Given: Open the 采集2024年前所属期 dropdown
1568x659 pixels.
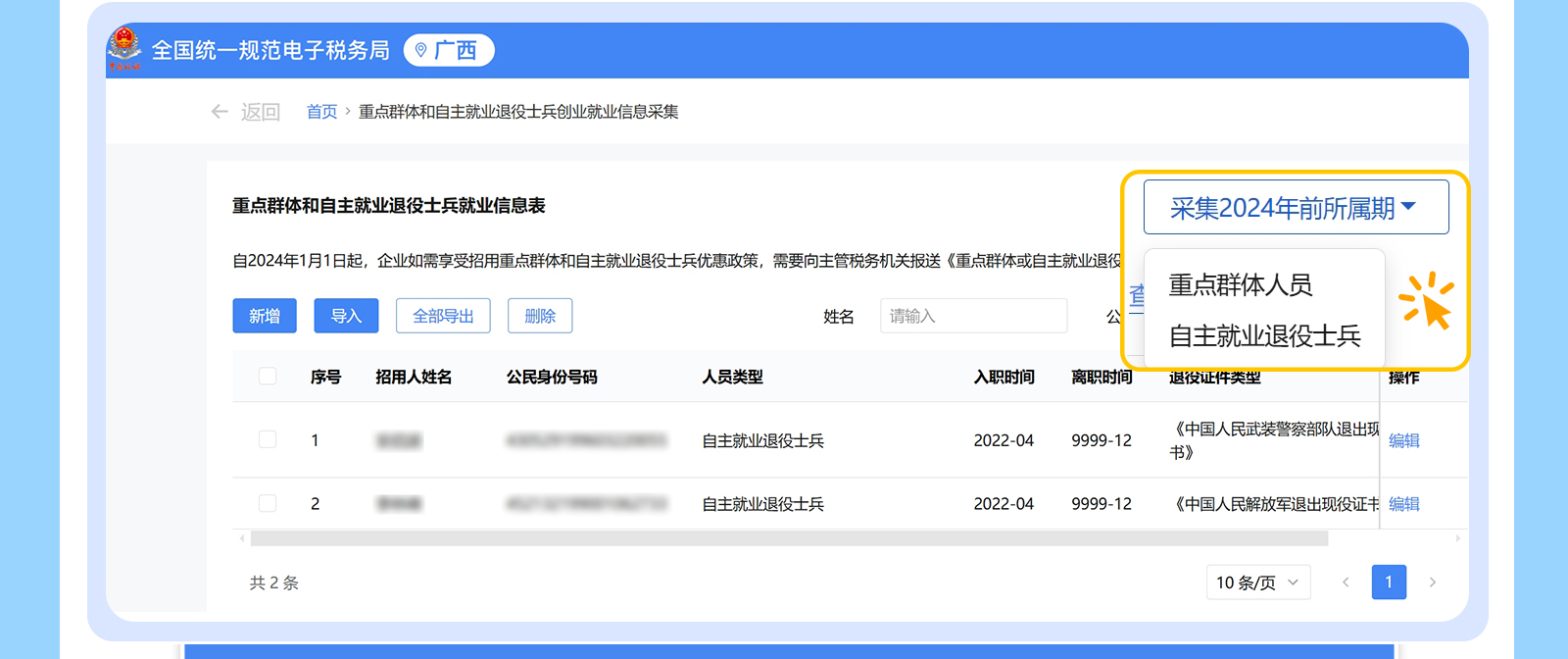Looking at the screenshot, I should click(1296, 208).
